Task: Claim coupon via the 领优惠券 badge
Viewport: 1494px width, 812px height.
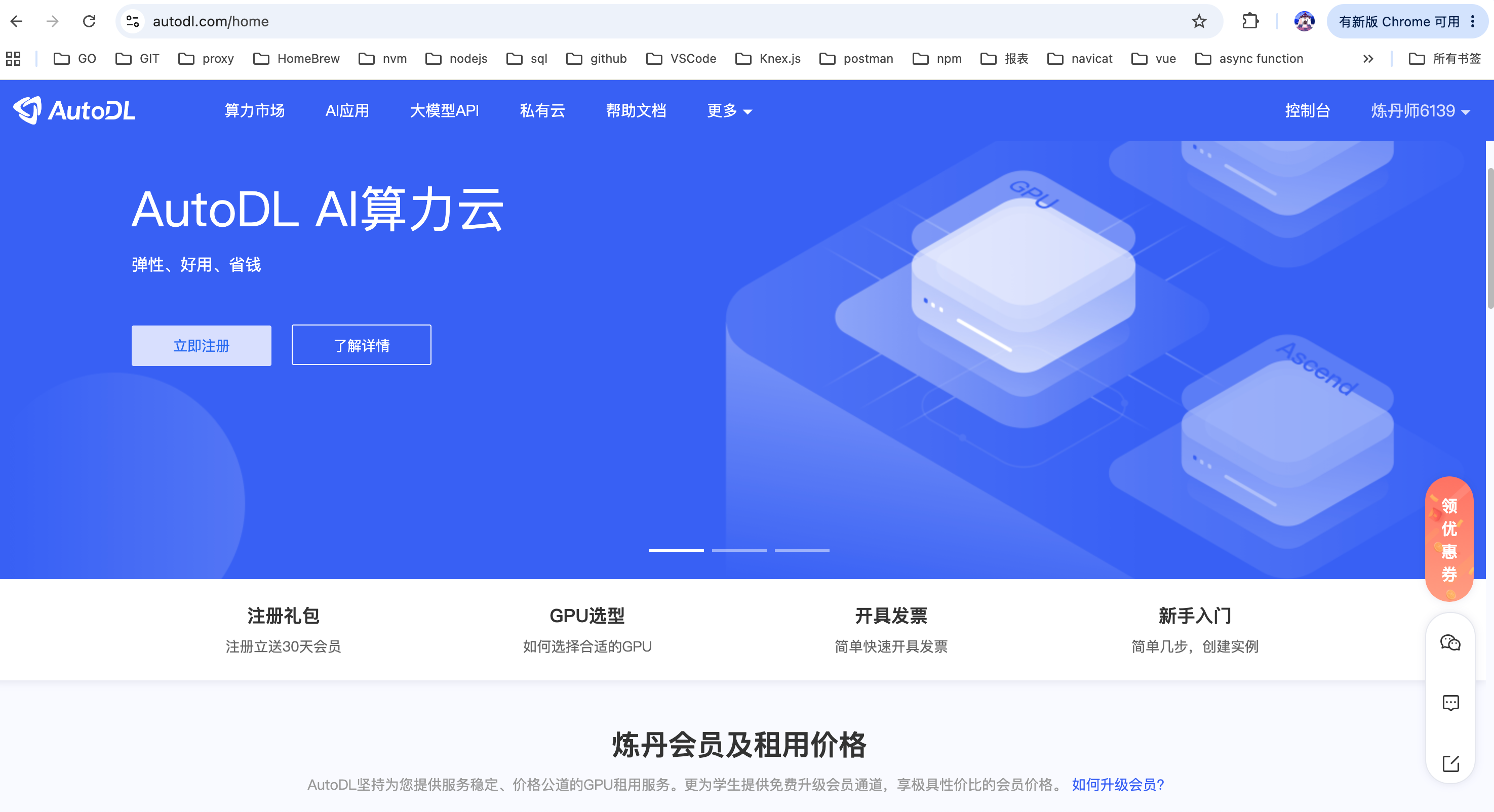Action: coord(1449,539)
